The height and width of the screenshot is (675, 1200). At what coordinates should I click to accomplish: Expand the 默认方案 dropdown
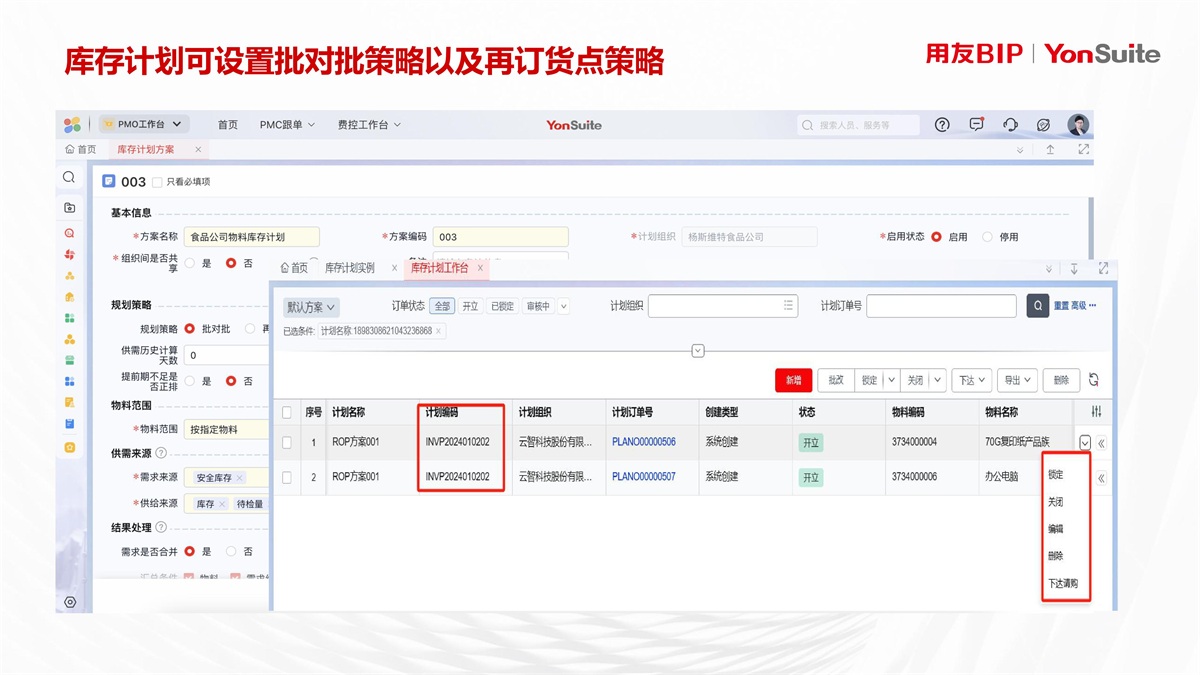[x=311, y=307]
